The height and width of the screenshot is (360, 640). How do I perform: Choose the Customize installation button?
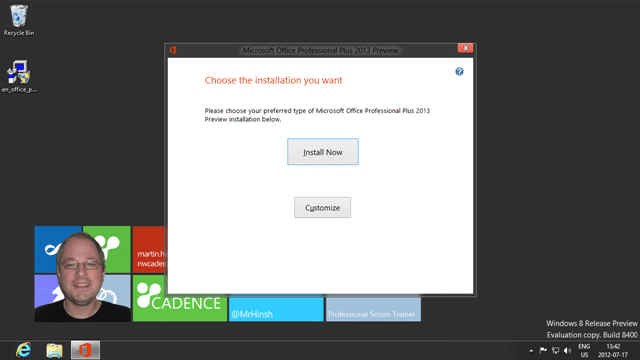(322, 208)
